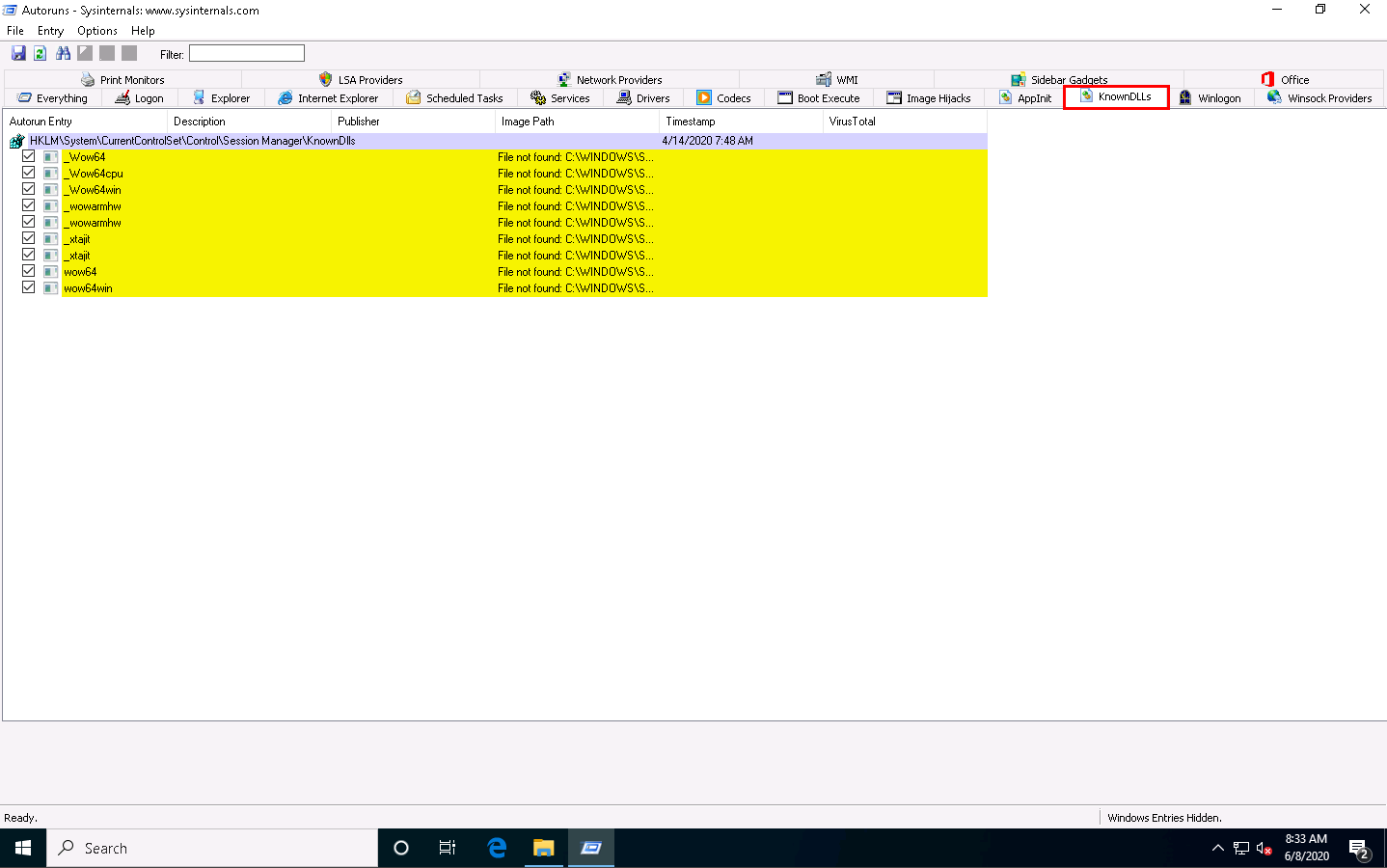Open the Scheduled Tasks tab
Image resolution: width=1387 pixels, height=868 pixels.
pos(454,98)
